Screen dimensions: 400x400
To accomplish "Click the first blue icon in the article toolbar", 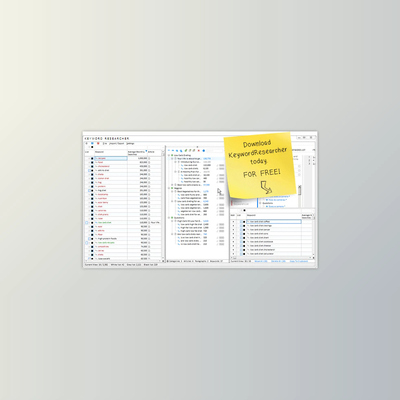I will pyautogui.click(x=169, y=151).
